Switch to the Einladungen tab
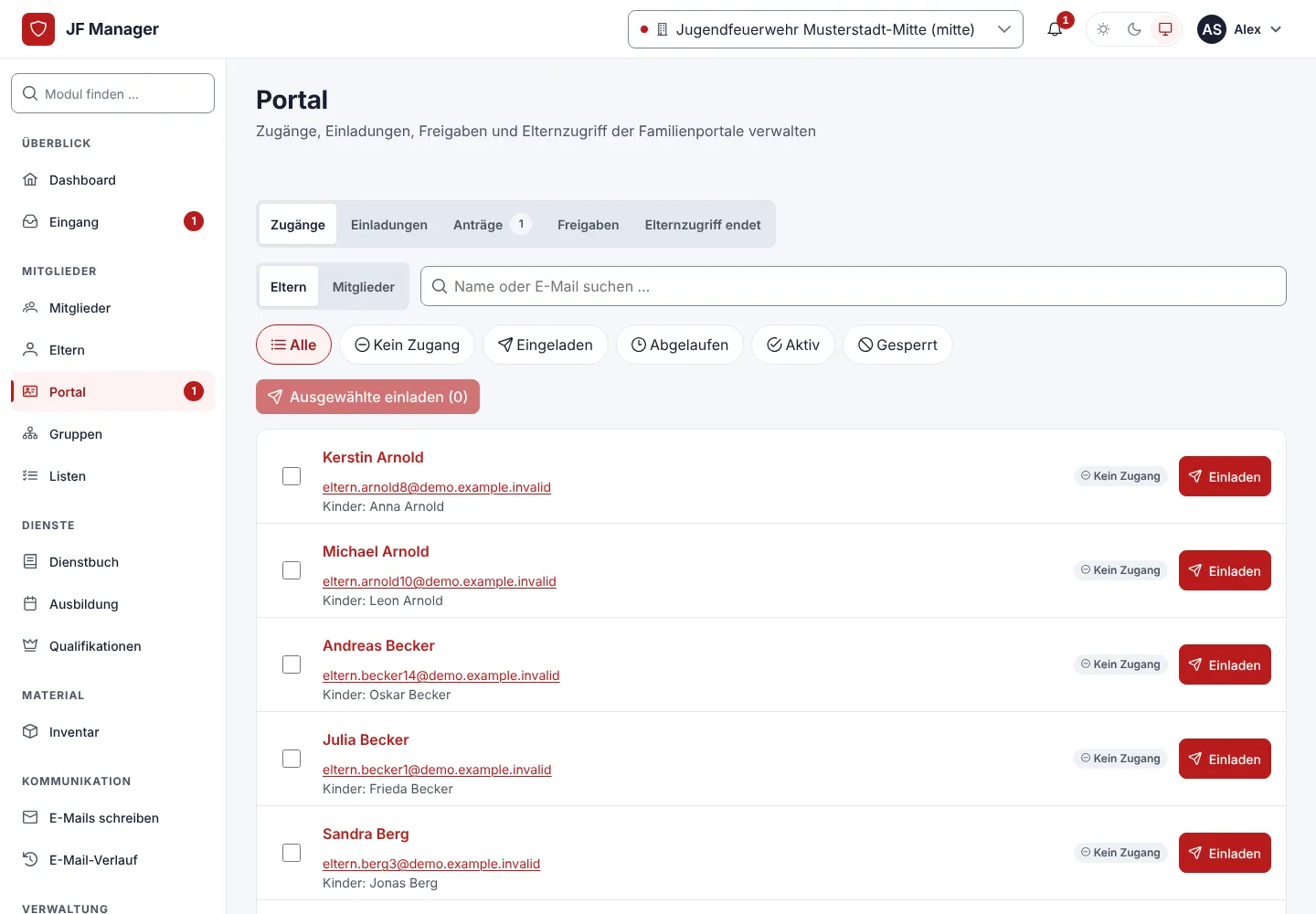The width and height of the screenshot is (1316, 914). pos(389,225)
